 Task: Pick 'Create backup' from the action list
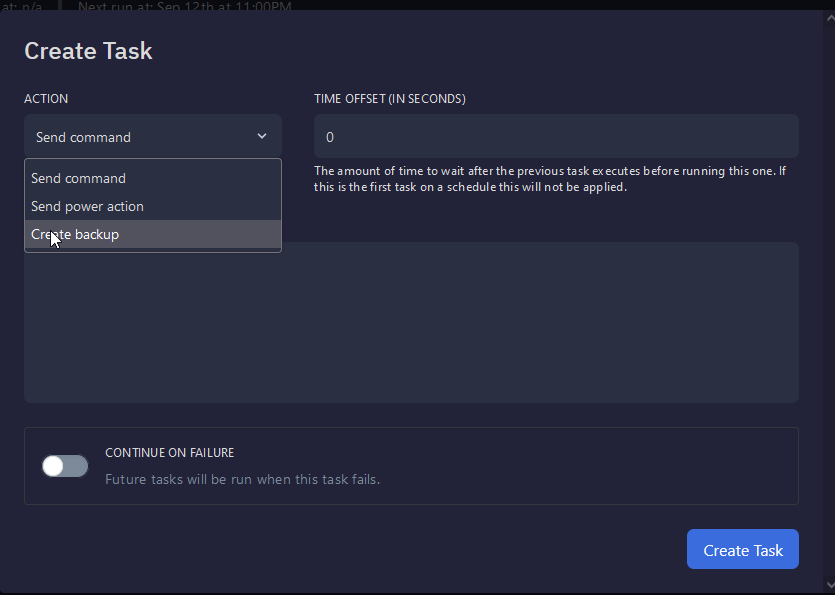76,234
